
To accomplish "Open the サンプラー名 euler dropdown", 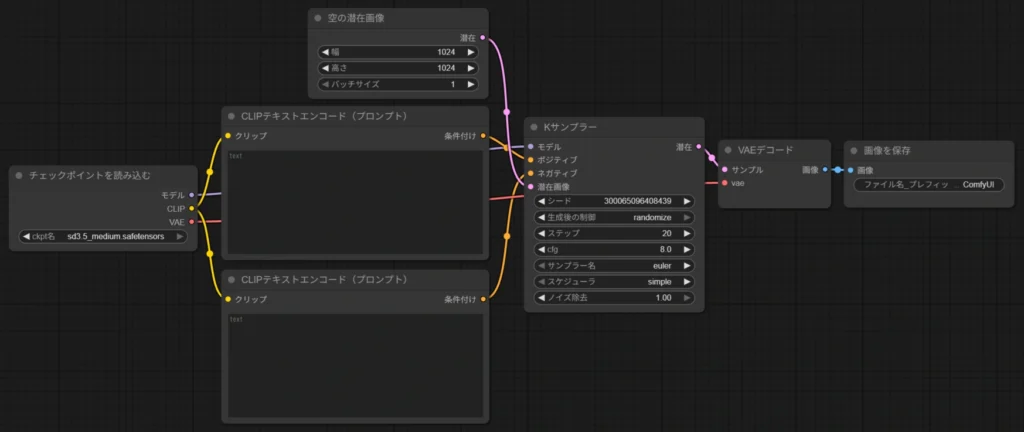I will (614, 266).
